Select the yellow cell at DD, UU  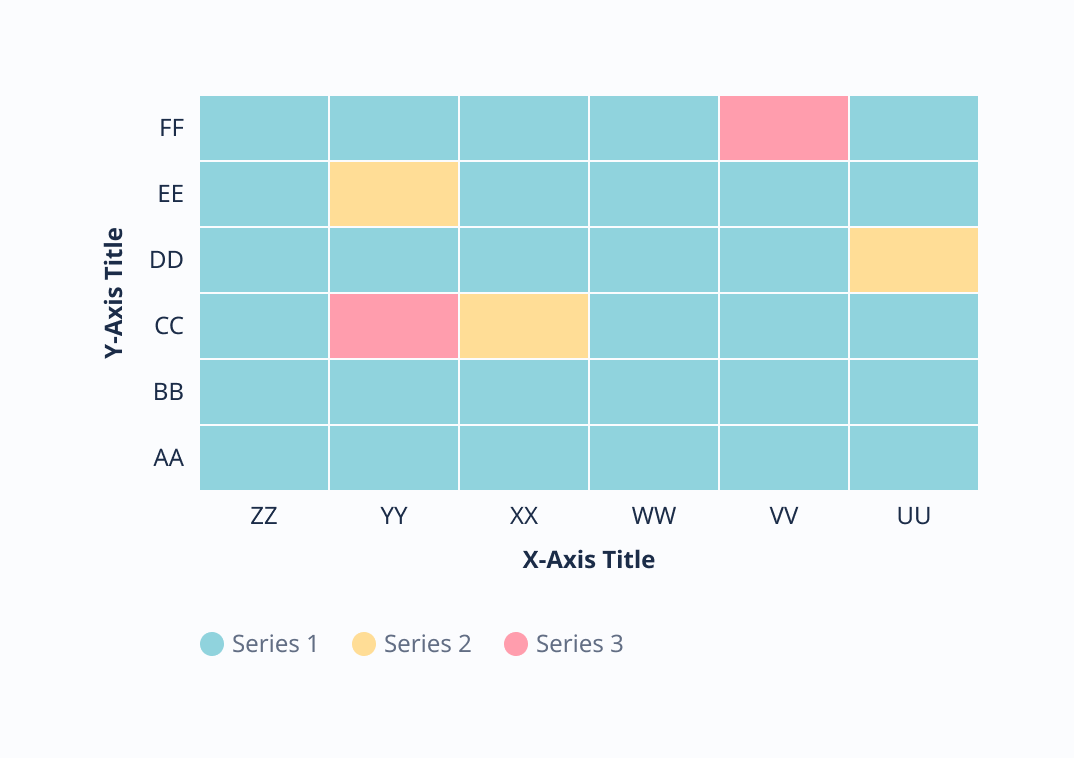(x=913, y=260)
